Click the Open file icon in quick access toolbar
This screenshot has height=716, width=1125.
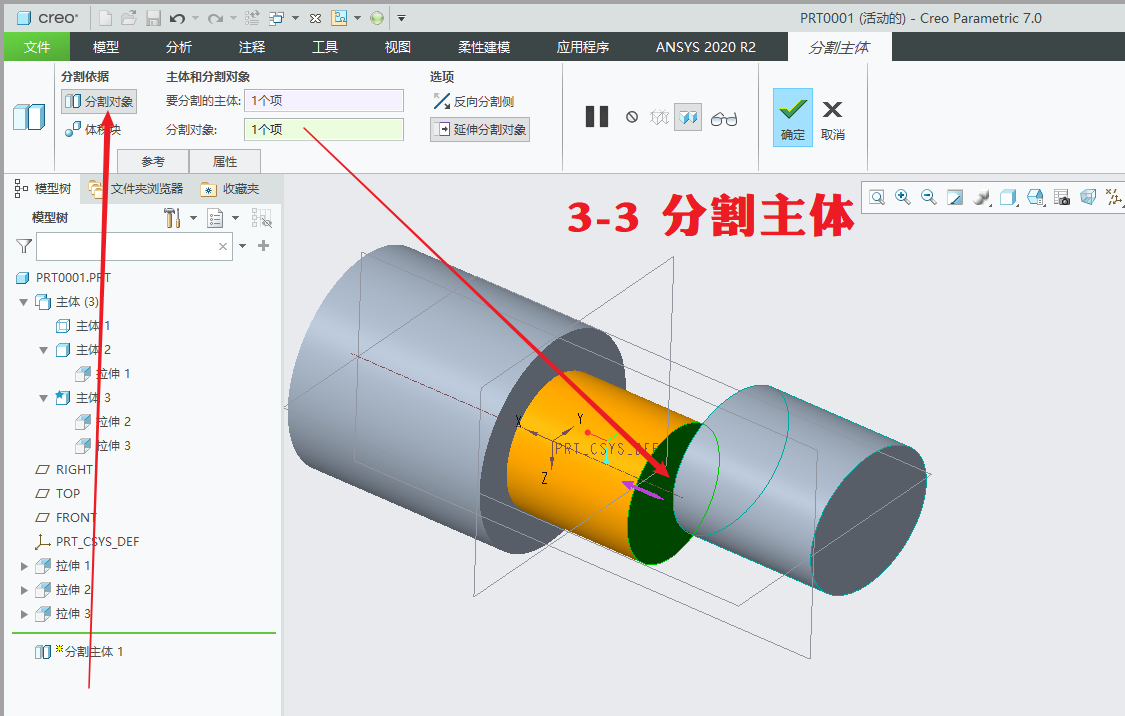pos(129,18)
